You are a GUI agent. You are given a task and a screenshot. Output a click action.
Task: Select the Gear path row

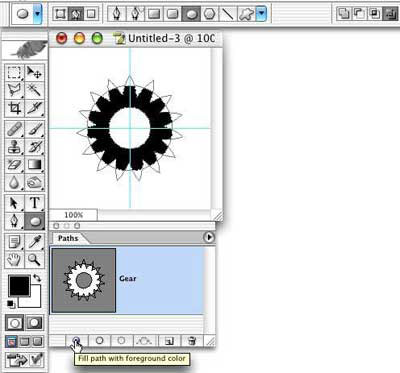point(127,280)
